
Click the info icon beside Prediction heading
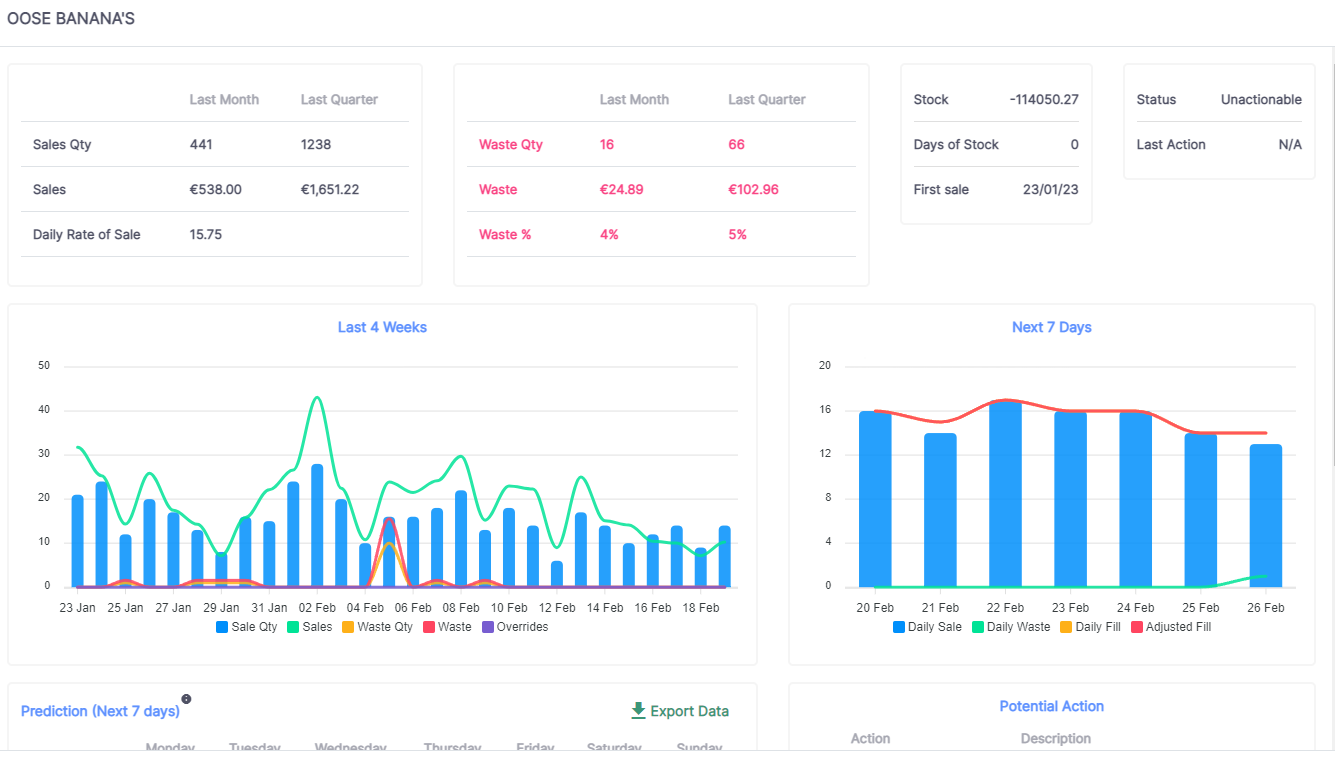point(186,699)
